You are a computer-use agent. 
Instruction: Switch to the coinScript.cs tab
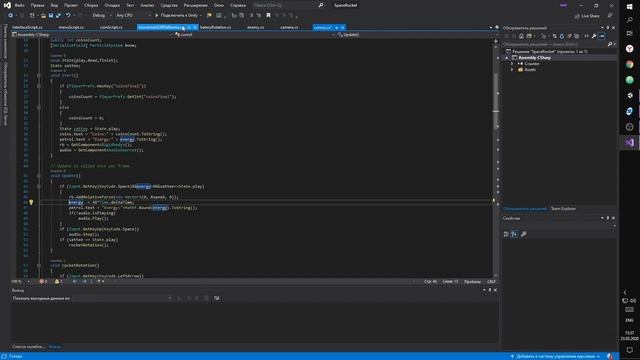tap(111, 27)
